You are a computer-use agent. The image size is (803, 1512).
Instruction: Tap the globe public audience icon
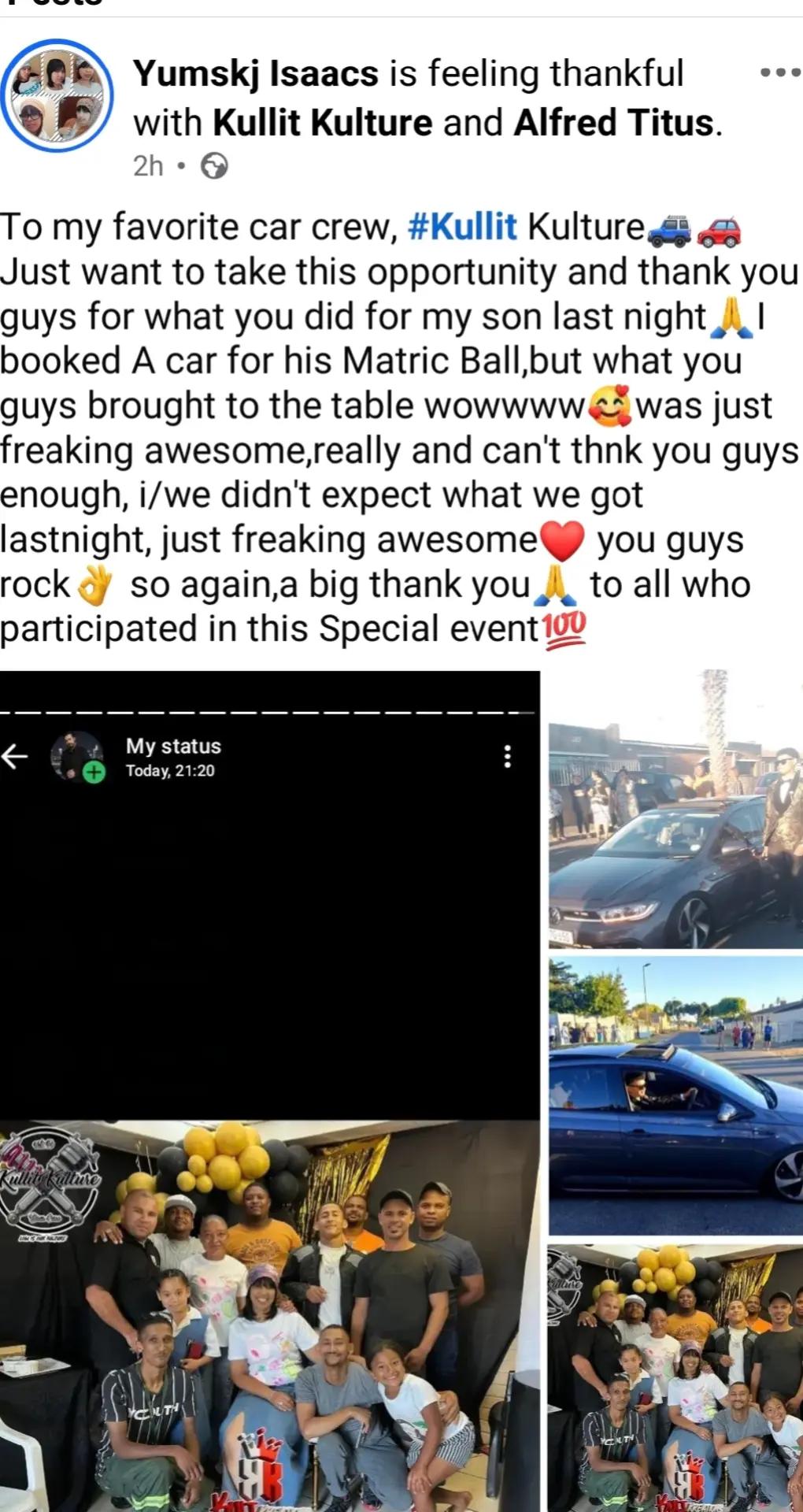pos(214,166)
